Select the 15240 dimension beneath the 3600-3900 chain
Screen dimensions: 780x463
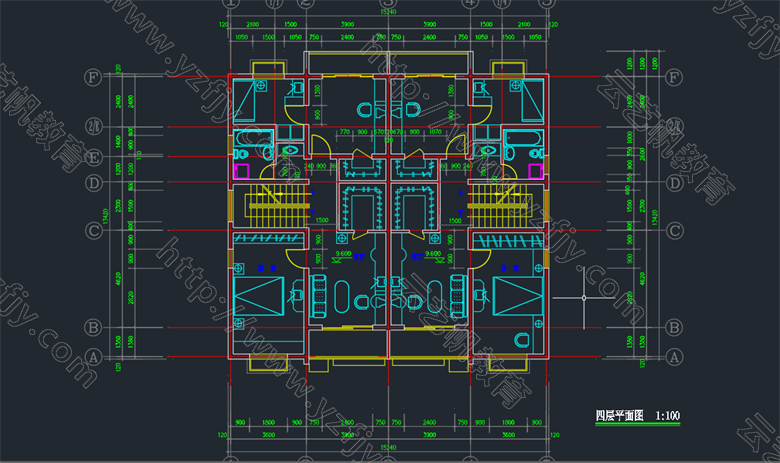[388, 448]
